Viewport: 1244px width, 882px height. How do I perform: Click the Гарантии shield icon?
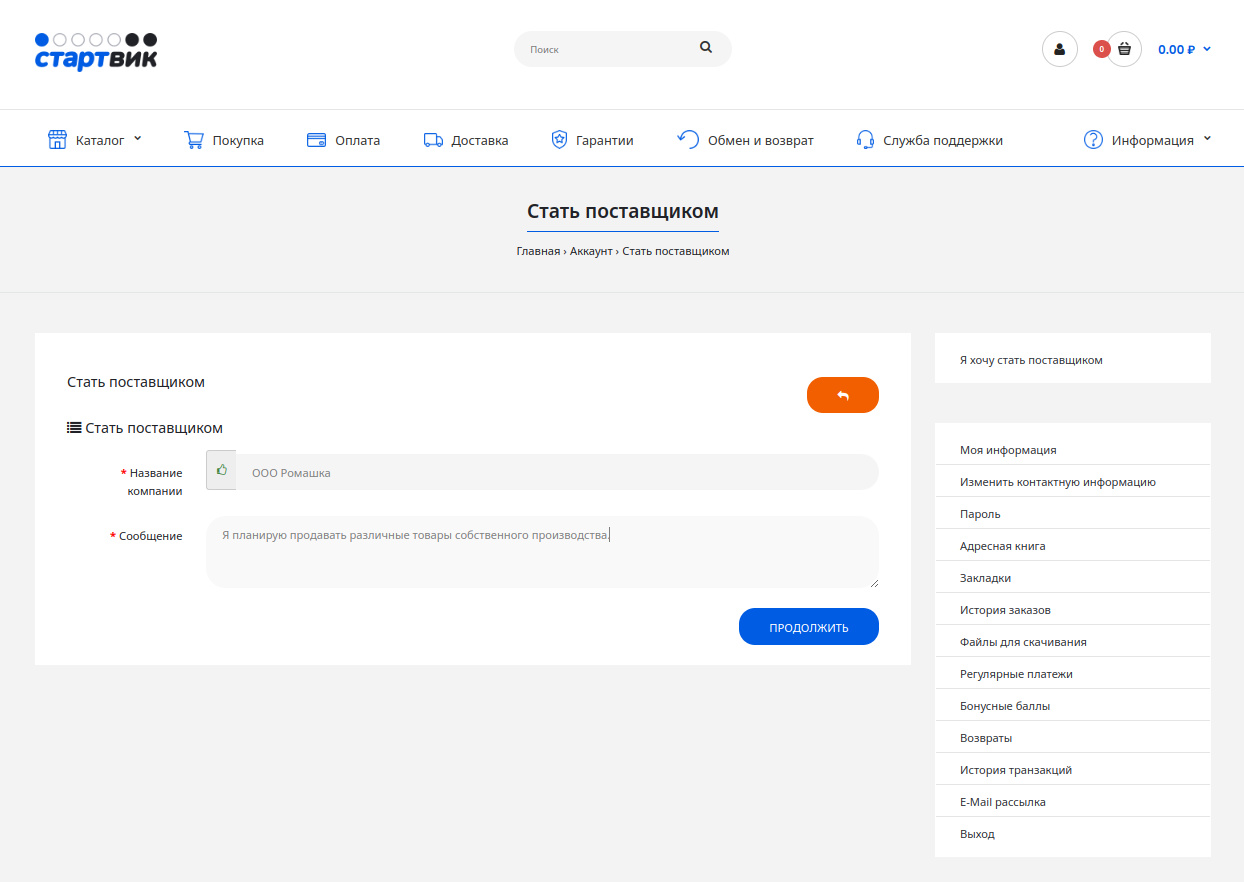(559, 140)
